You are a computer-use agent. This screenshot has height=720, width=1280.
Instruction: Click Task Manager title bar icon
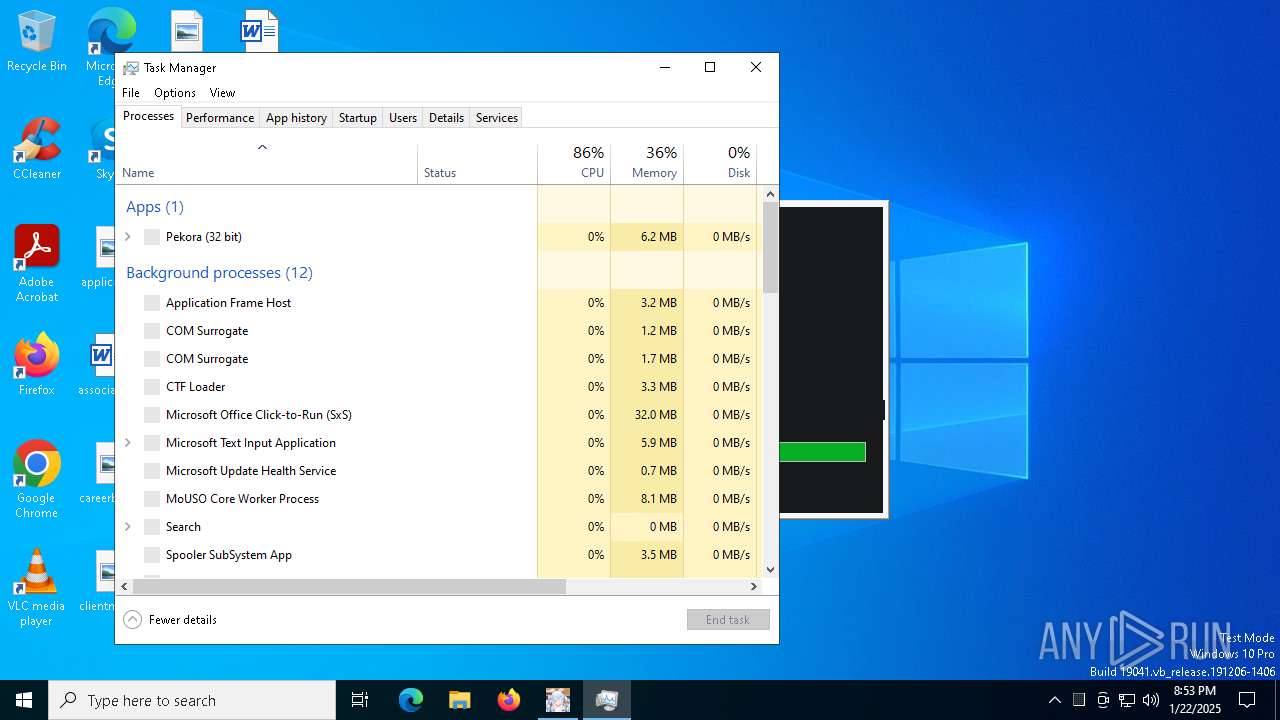[x=131, y=68]
